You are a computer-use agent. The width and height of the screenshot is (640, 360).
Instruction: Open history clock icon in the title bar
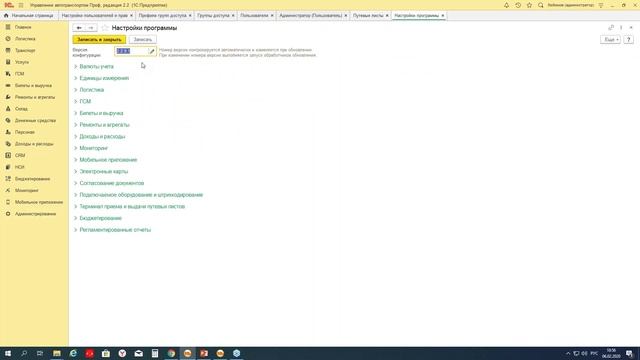[518, 5]
